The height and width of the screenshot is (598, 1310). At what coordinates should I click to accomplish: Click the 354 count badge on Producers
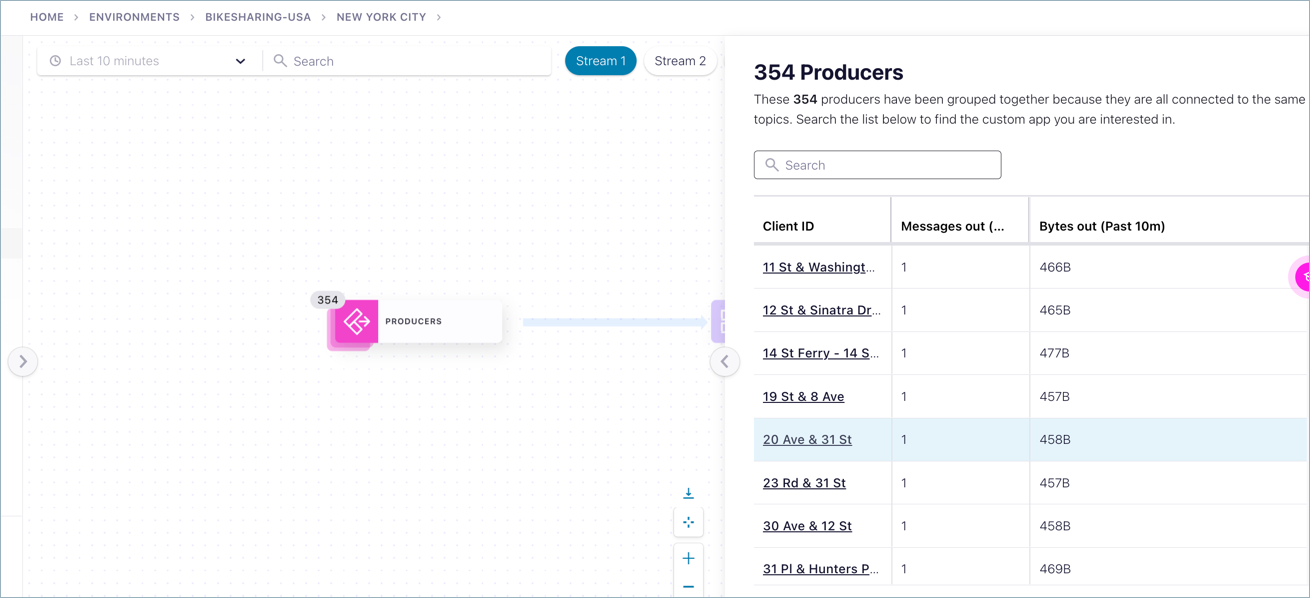pyautogui.click(x=327, y=300)
